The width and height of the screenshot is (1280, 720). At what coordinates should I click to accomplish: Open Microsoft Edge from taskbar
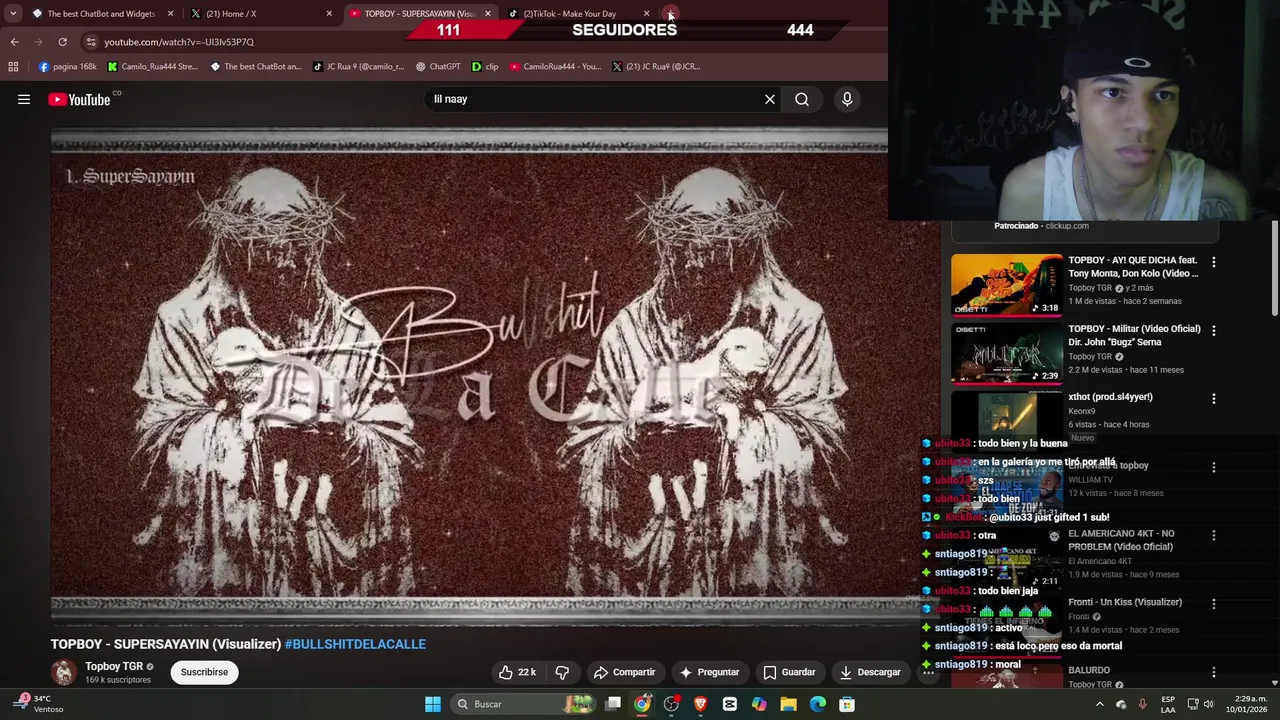(x=817, y=704)
